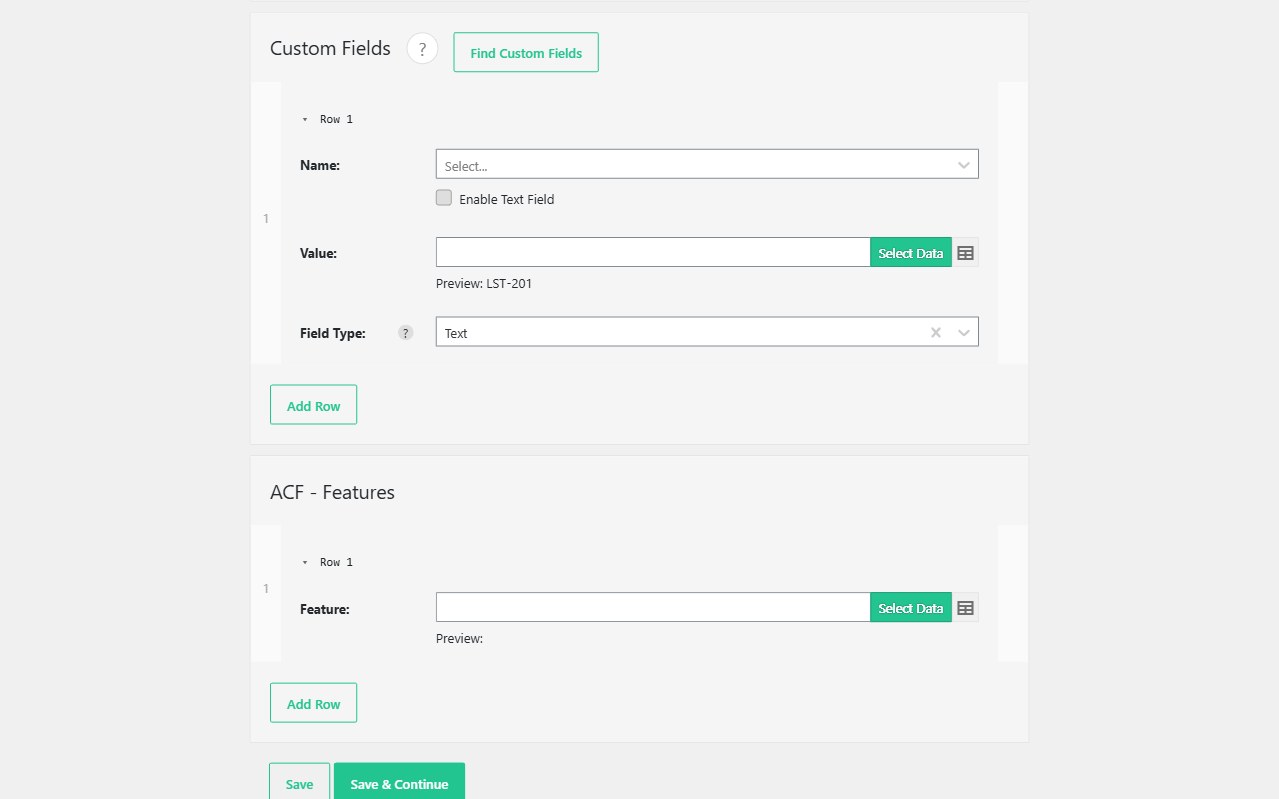Click Select Data next to Value
Viewport: 1279px width, 799px height.
911,252
